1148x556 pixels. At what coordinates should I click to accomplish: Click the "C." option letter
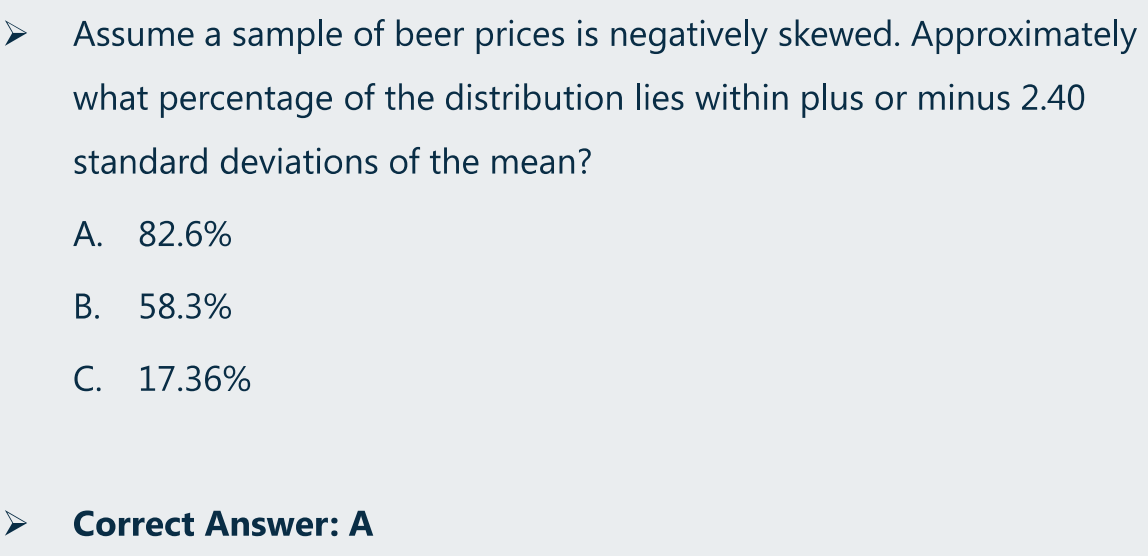click(87, 379)
